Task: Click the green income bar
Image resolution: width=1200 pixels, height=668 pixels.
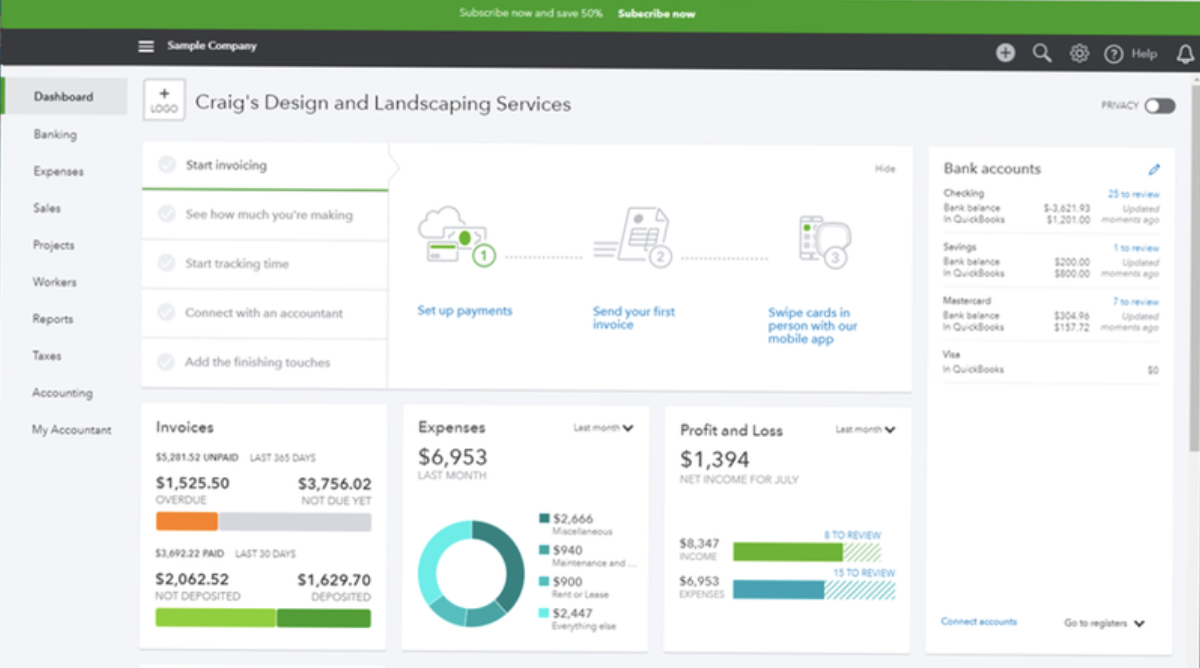Action: pos(788,552)
